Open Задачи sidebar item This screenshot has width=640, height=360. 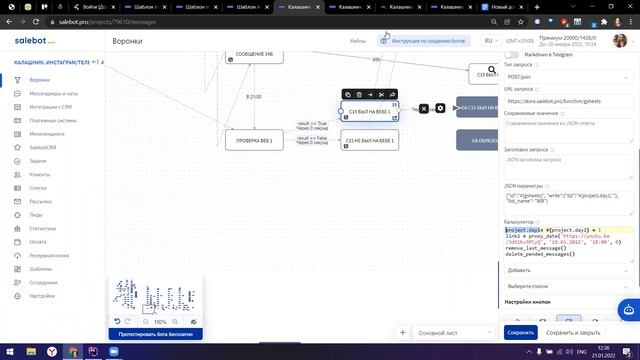point(38,161)
